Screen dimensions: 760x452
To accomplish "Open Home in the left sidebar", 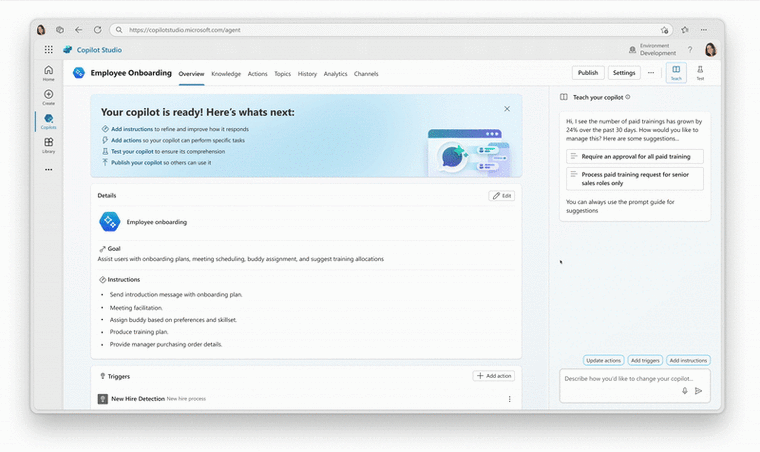I will (x=48, y=72).
